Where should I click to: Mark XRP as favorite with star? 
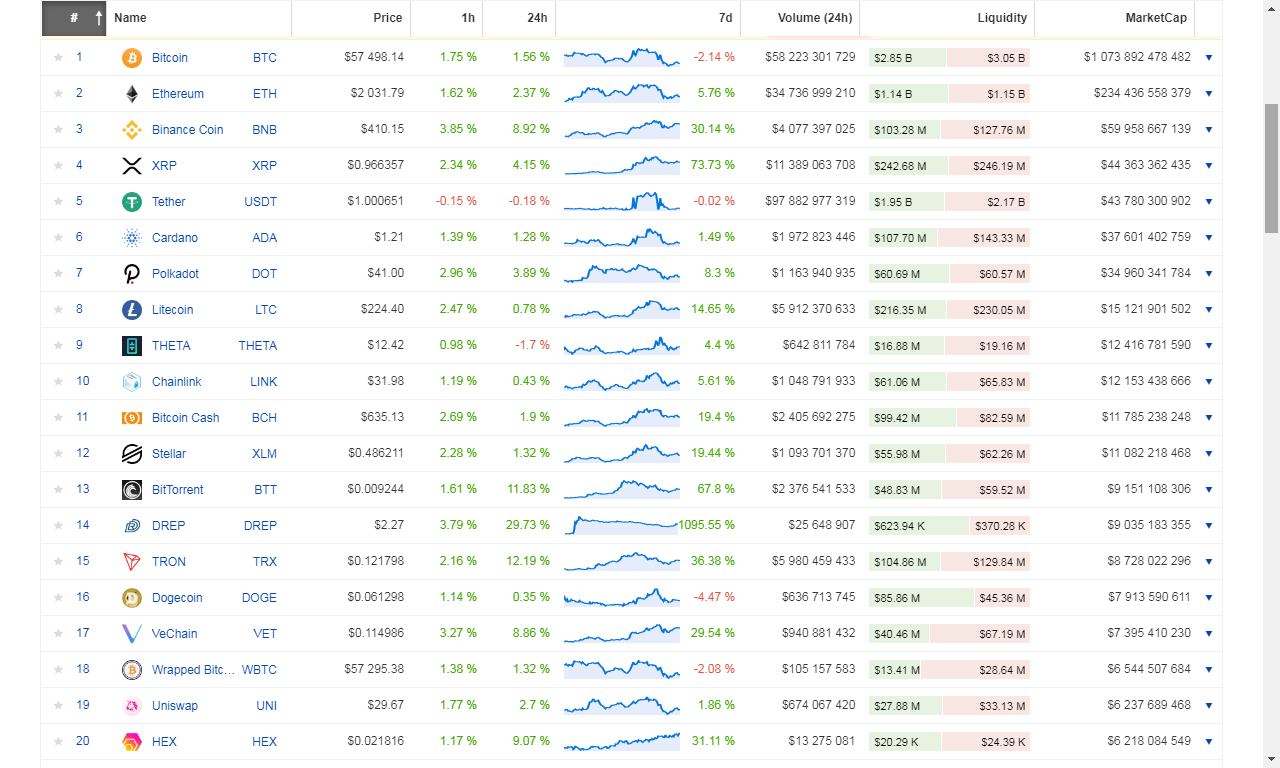58,166
